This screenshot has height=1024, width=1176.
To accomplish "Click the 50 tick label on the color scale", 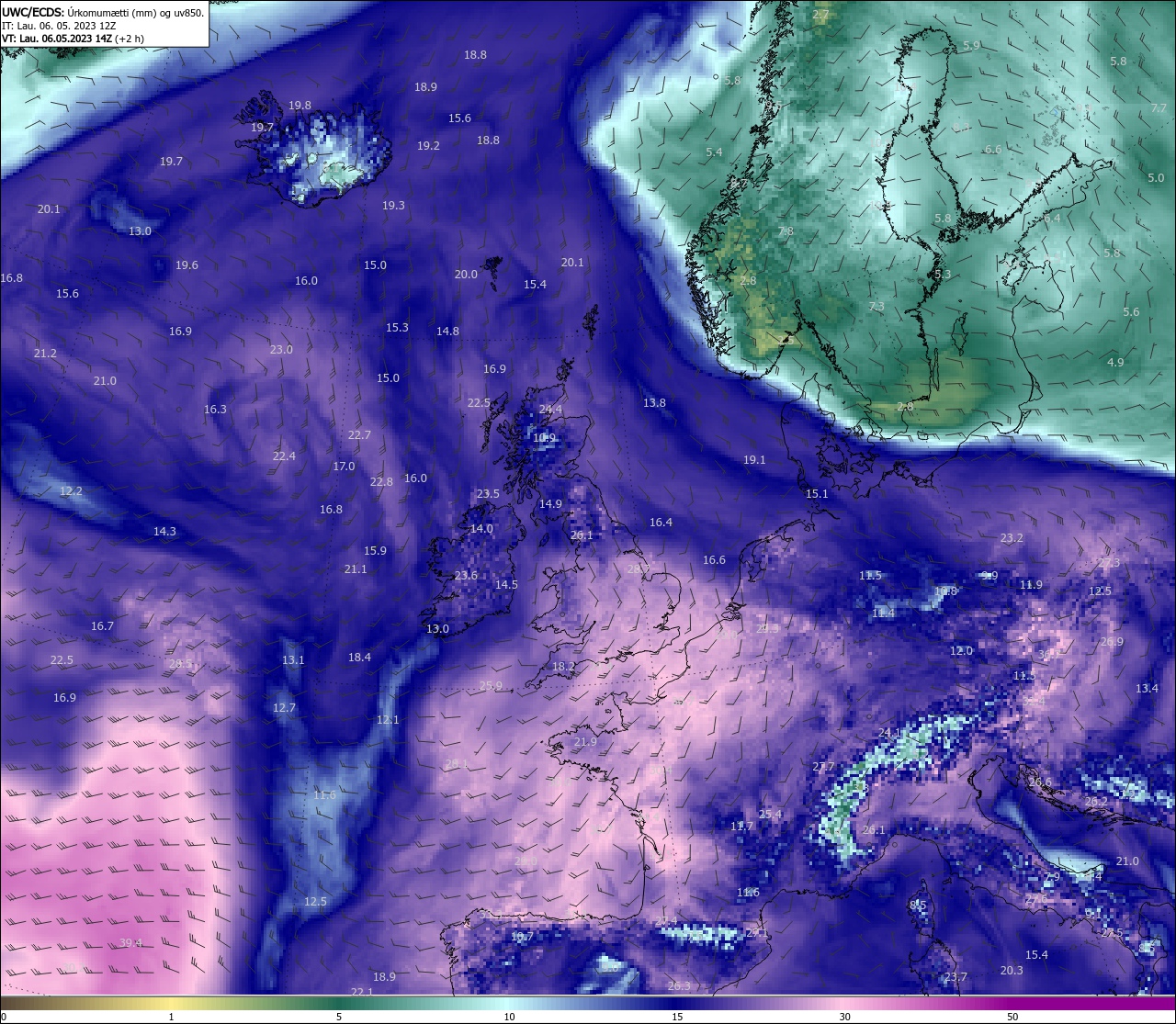I will point(1012,1017).
